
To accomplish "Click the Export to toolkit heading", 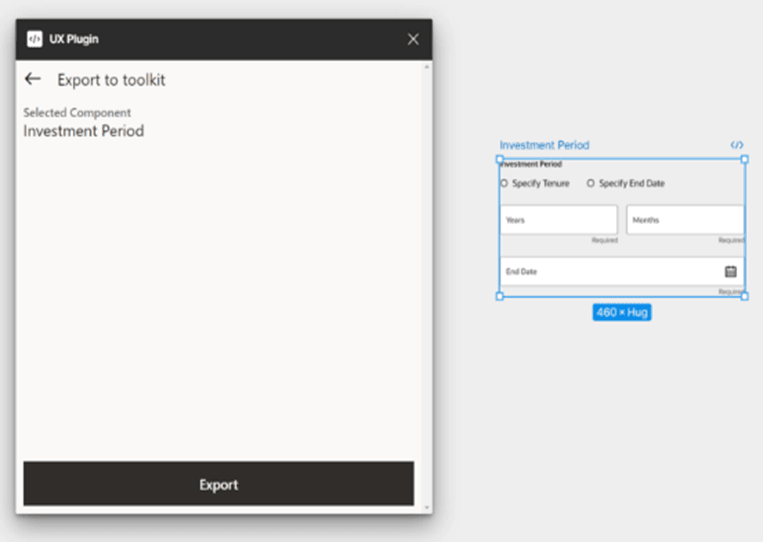I will click(x=111, y=80).
